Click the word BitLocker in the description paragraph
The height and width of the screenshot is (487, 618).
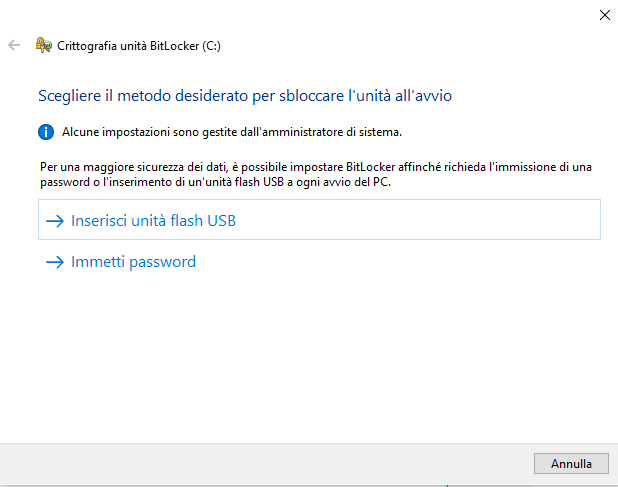point(370,167)
